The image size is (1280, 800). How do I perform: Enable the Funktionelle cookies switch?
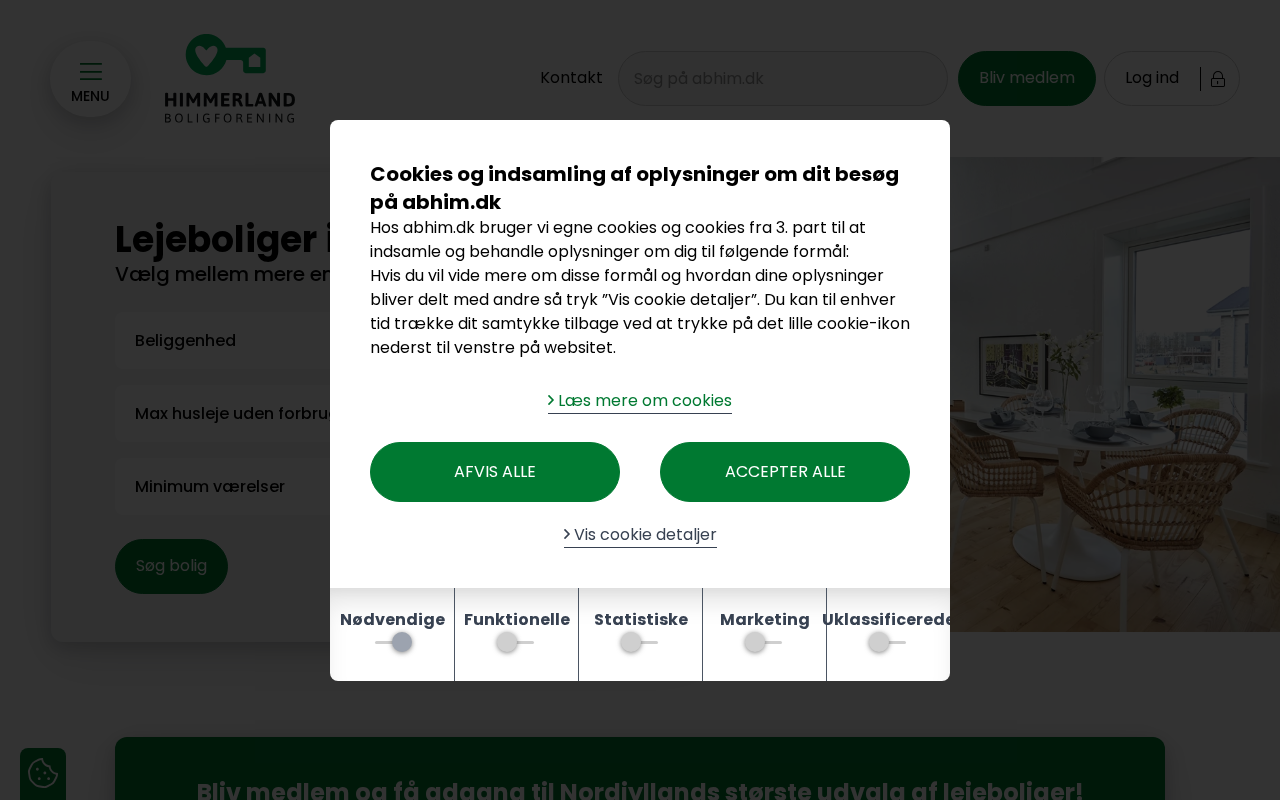[516, 642]
